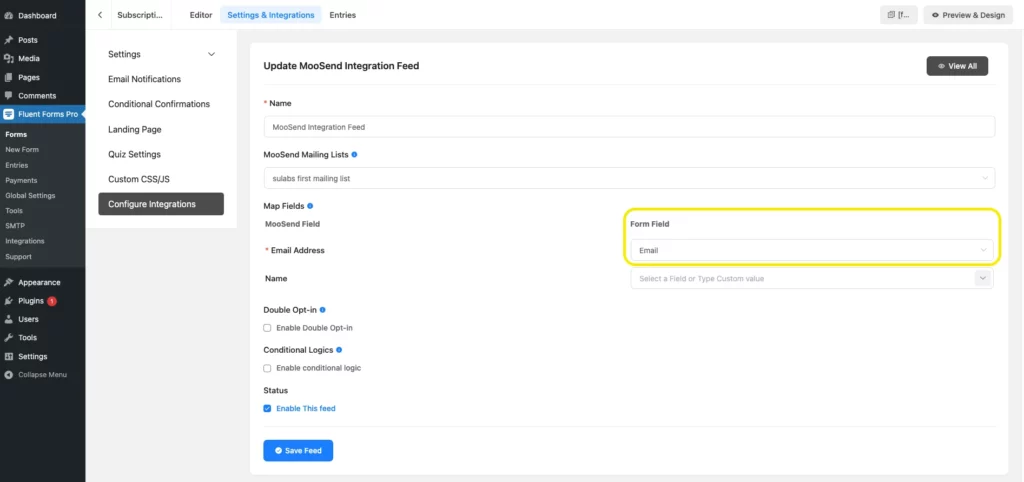Click the Users person icon
Image resolution: width=1024 pixels, height=482 pixels.
pyautogui.click(x=8, y=319)
